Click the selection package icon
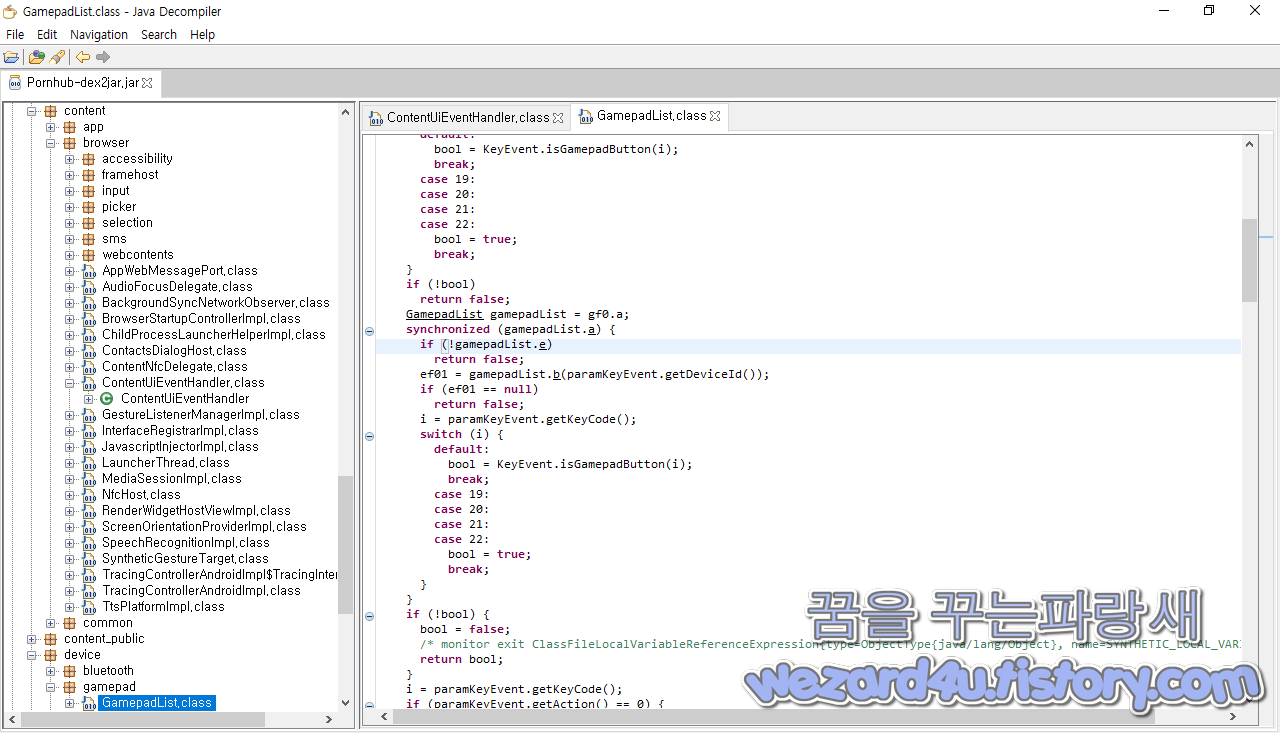The image size is (1280, 733). pyautogui.click(x=88, y=223)
